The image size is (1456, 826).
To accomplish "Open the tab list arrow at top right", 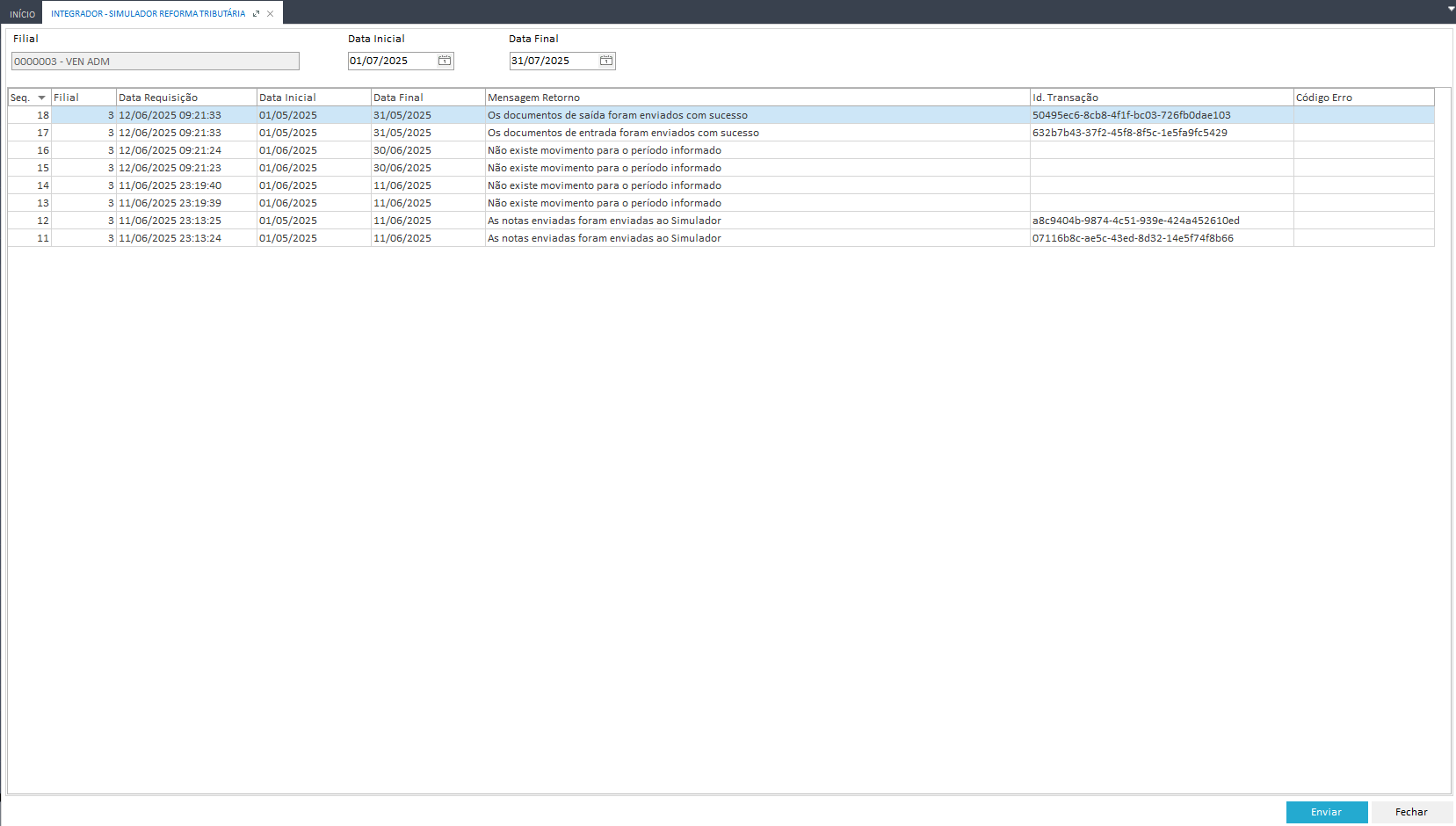I will (1451, 8).
